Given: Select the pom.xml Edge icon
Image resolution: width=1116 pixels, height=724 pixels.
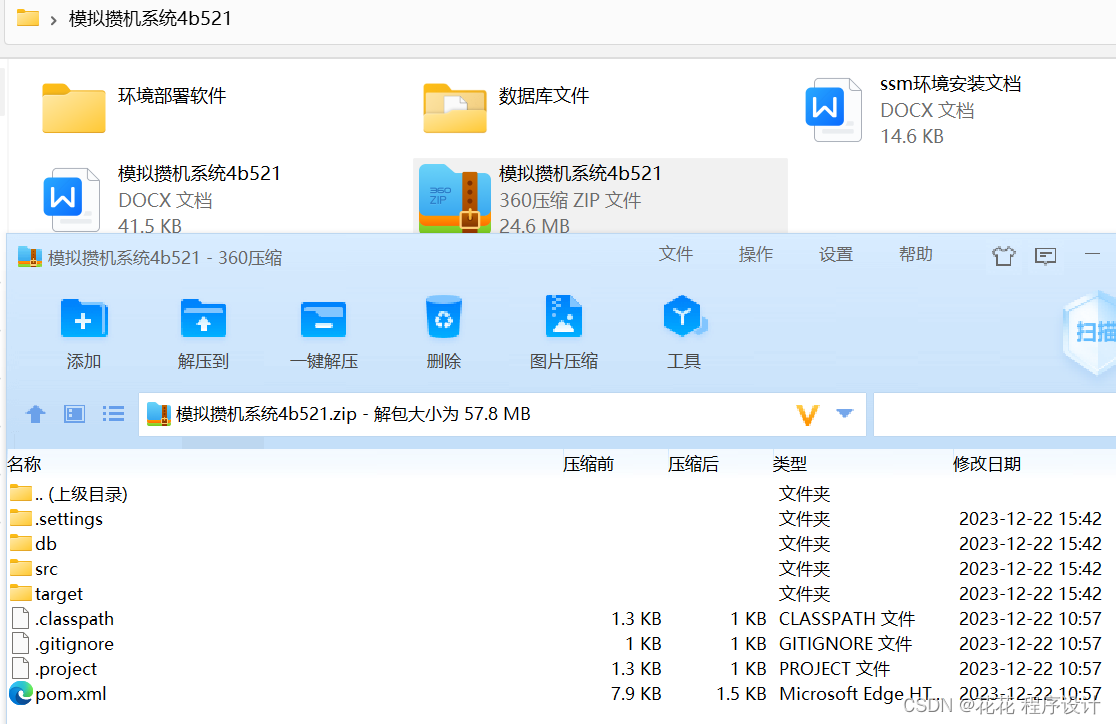Looking at the screenshot, I should pos(21,693).
